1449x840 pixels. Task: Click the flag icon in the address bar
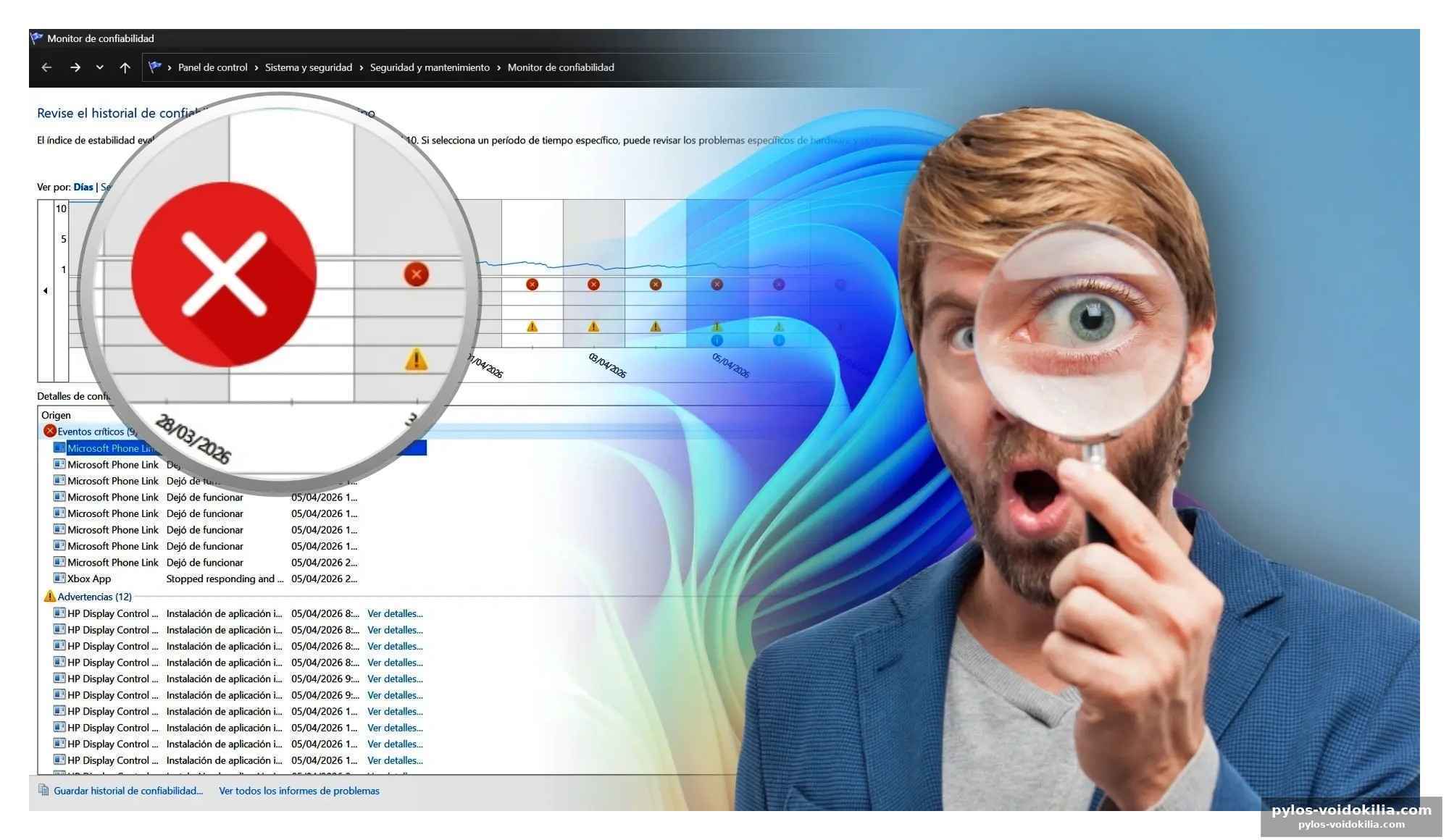click(x=154, y=67)
